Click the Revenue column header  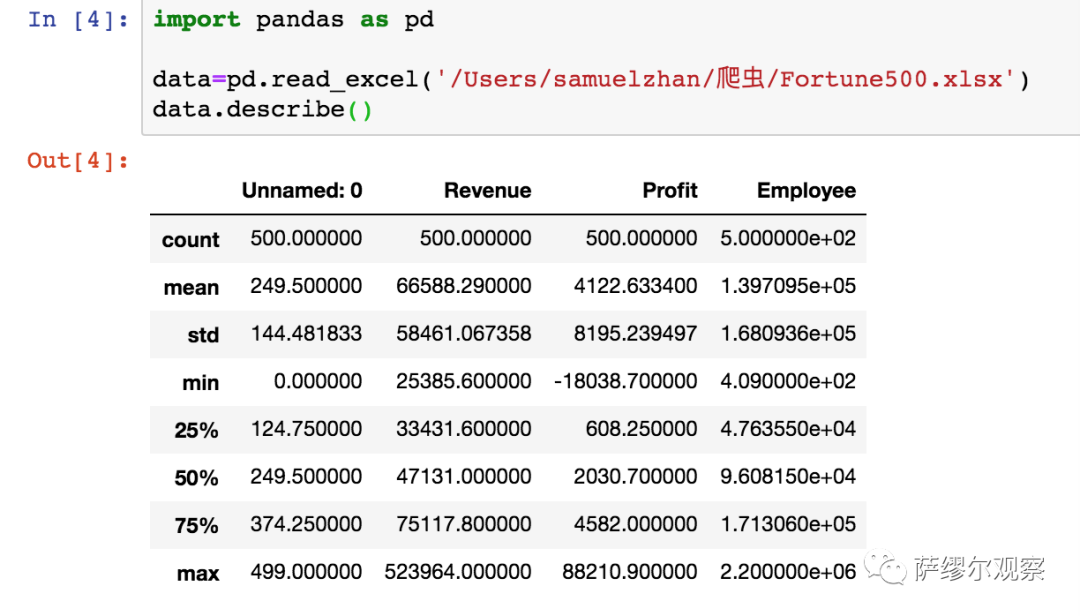[x=487, y=190]
